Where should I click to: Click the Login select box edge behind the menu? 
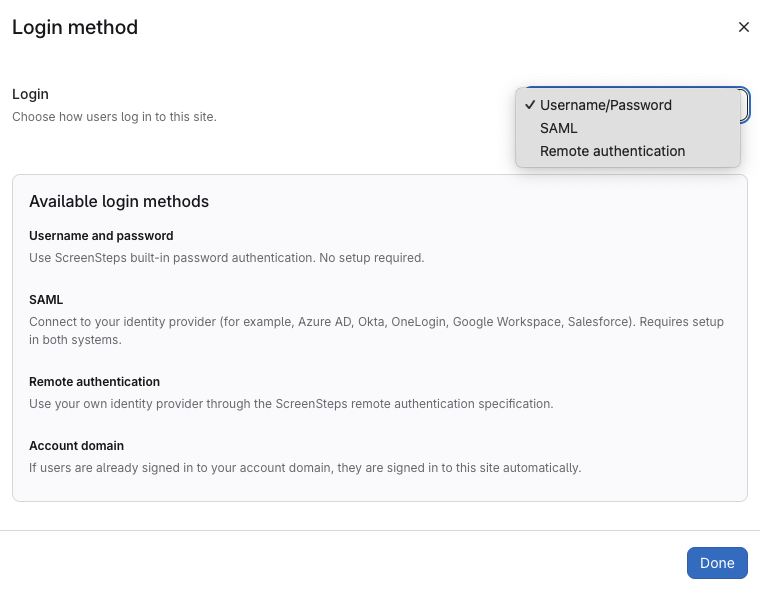tap(745, 105)
